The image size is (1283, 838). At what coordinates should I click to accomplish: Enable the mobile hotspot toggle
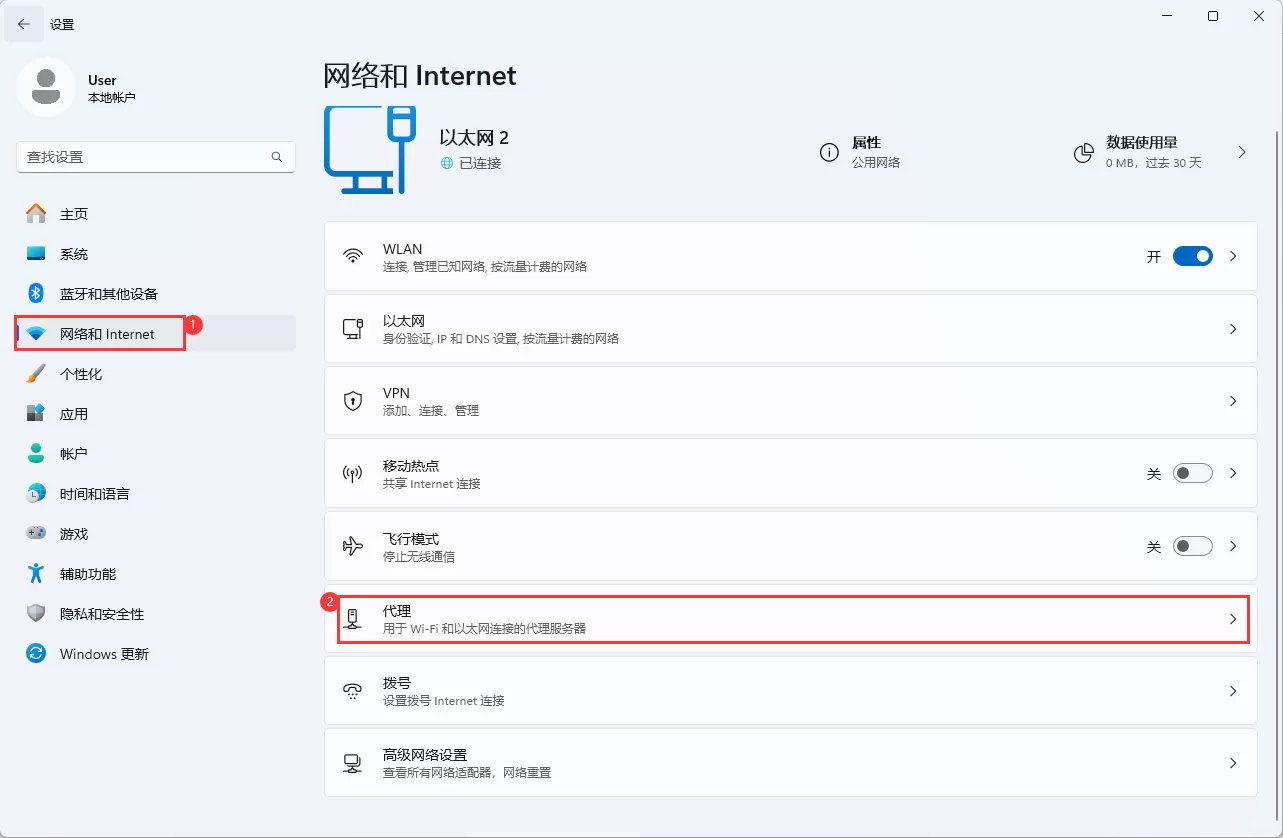1192,473
